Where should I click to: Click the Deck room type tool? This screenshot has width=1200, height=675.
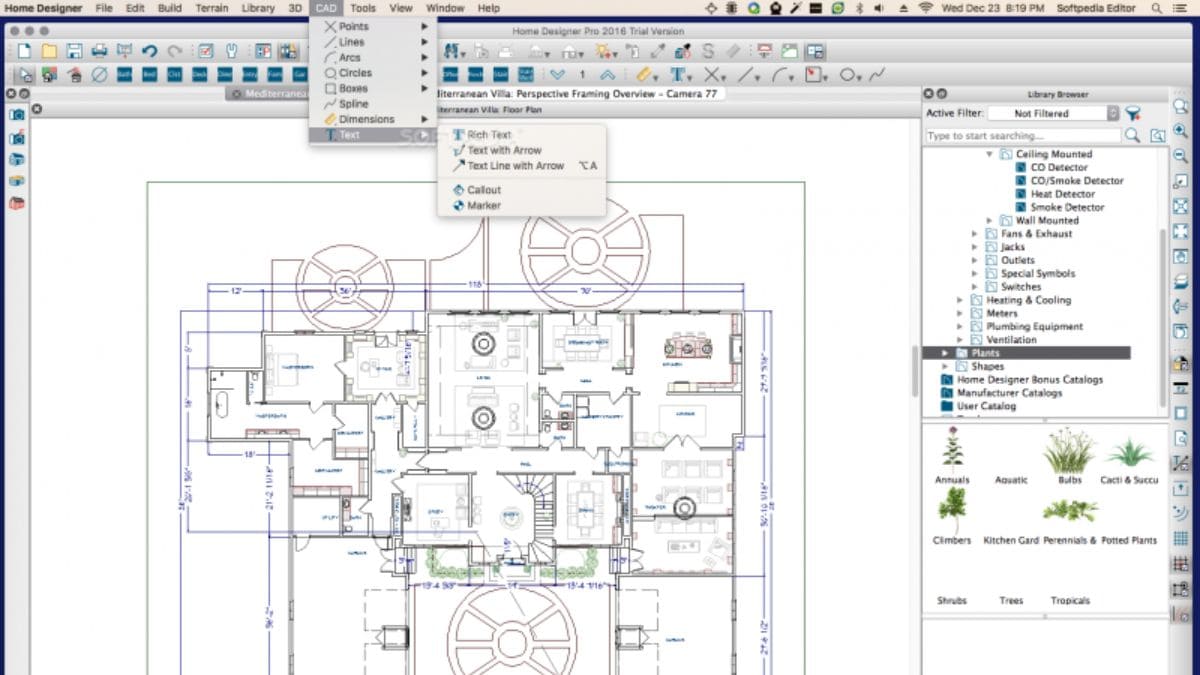[200, 75]
